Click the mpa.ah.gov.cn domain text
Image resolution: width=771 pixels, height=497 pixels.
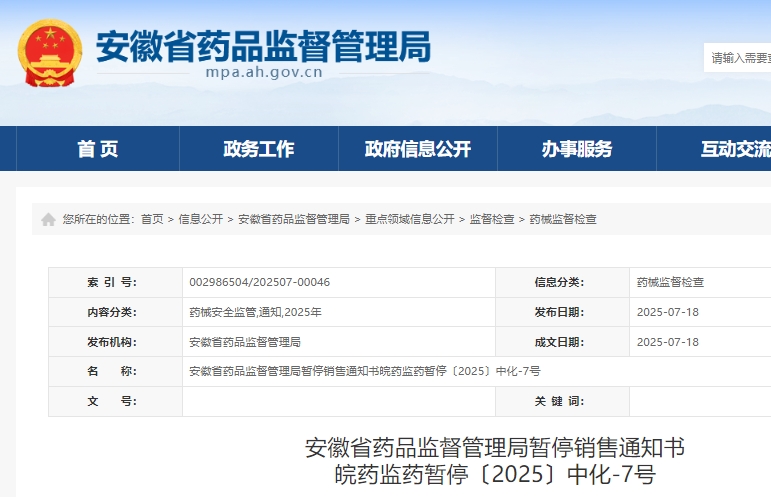coord(263,73)
